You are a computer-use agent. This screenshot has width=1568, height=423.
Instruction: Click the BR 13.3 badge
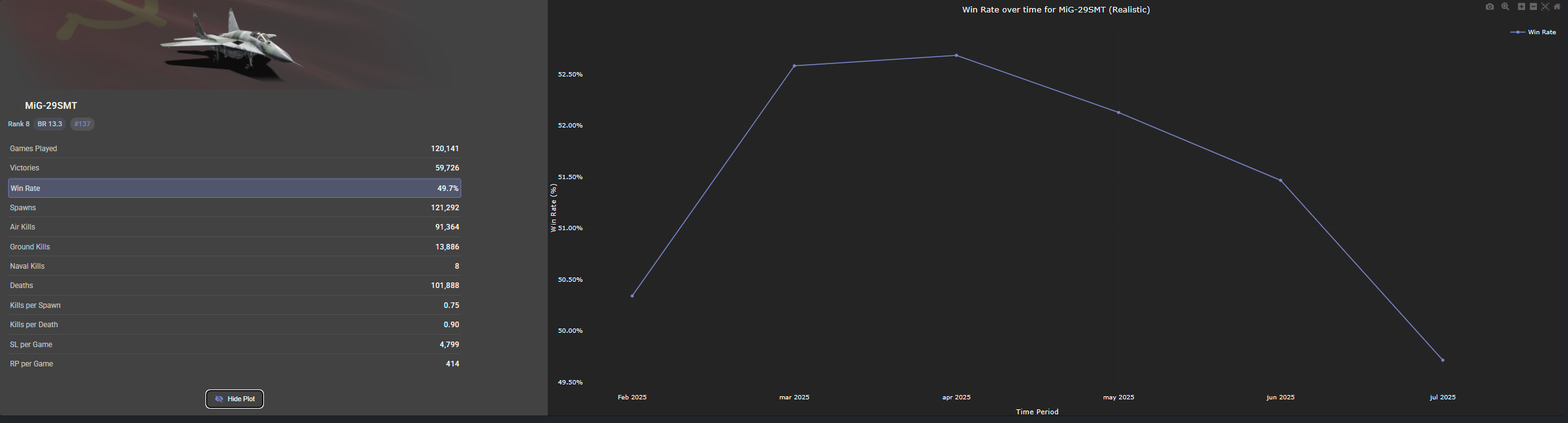pyautogui.click(x=50, y=124)
